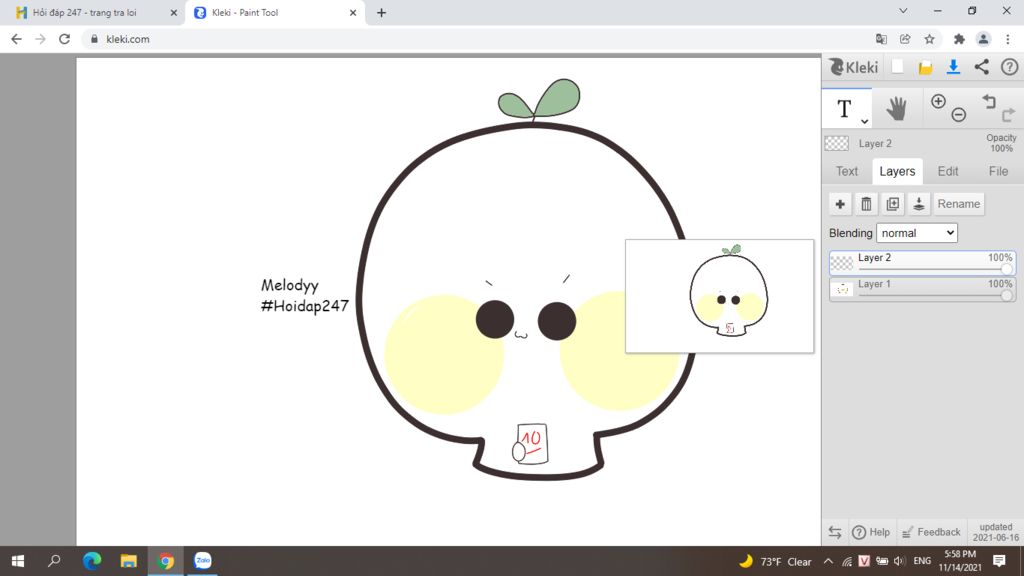Create a new blank image in Kleki
The width and height of the screenshot is (1024, 576).
(x=897, y=67)
